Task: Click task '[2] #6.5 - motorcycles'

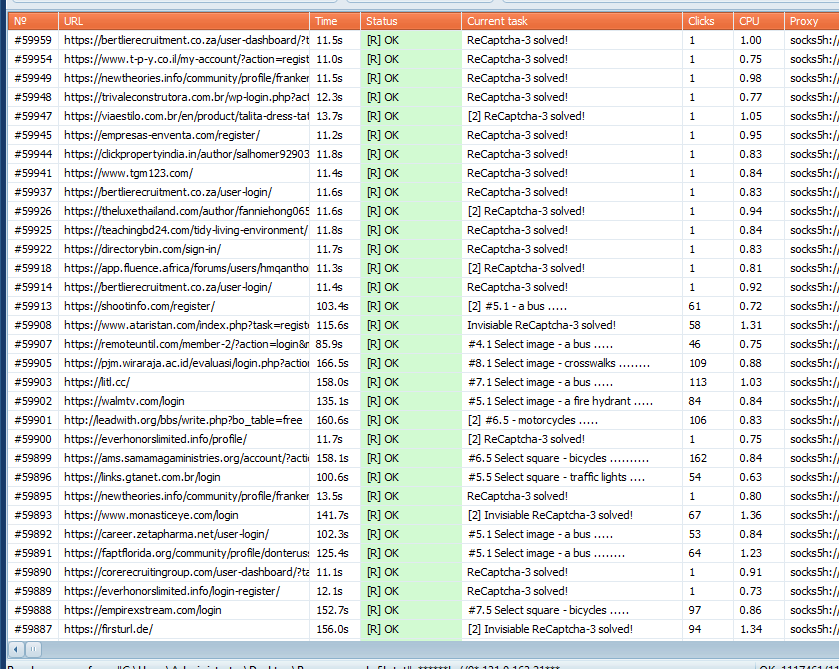Action: click(532, 420)
